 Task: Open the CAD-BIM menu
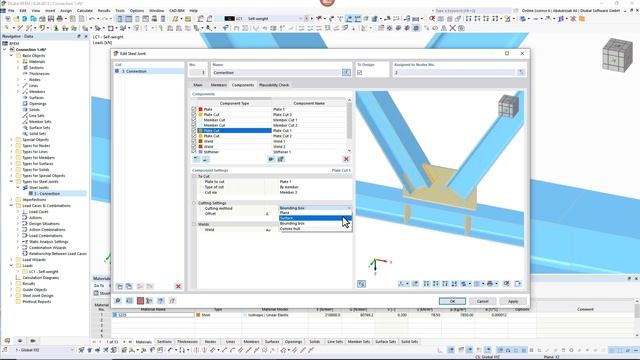tap(177, 11)
